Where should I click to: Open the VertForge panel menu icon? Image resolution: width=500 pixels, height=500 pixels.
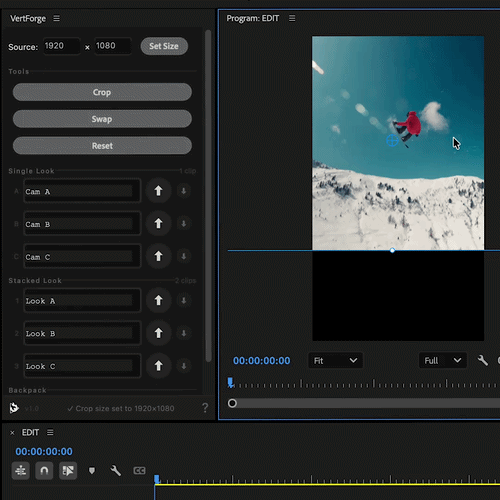click(x=57, y=18)
